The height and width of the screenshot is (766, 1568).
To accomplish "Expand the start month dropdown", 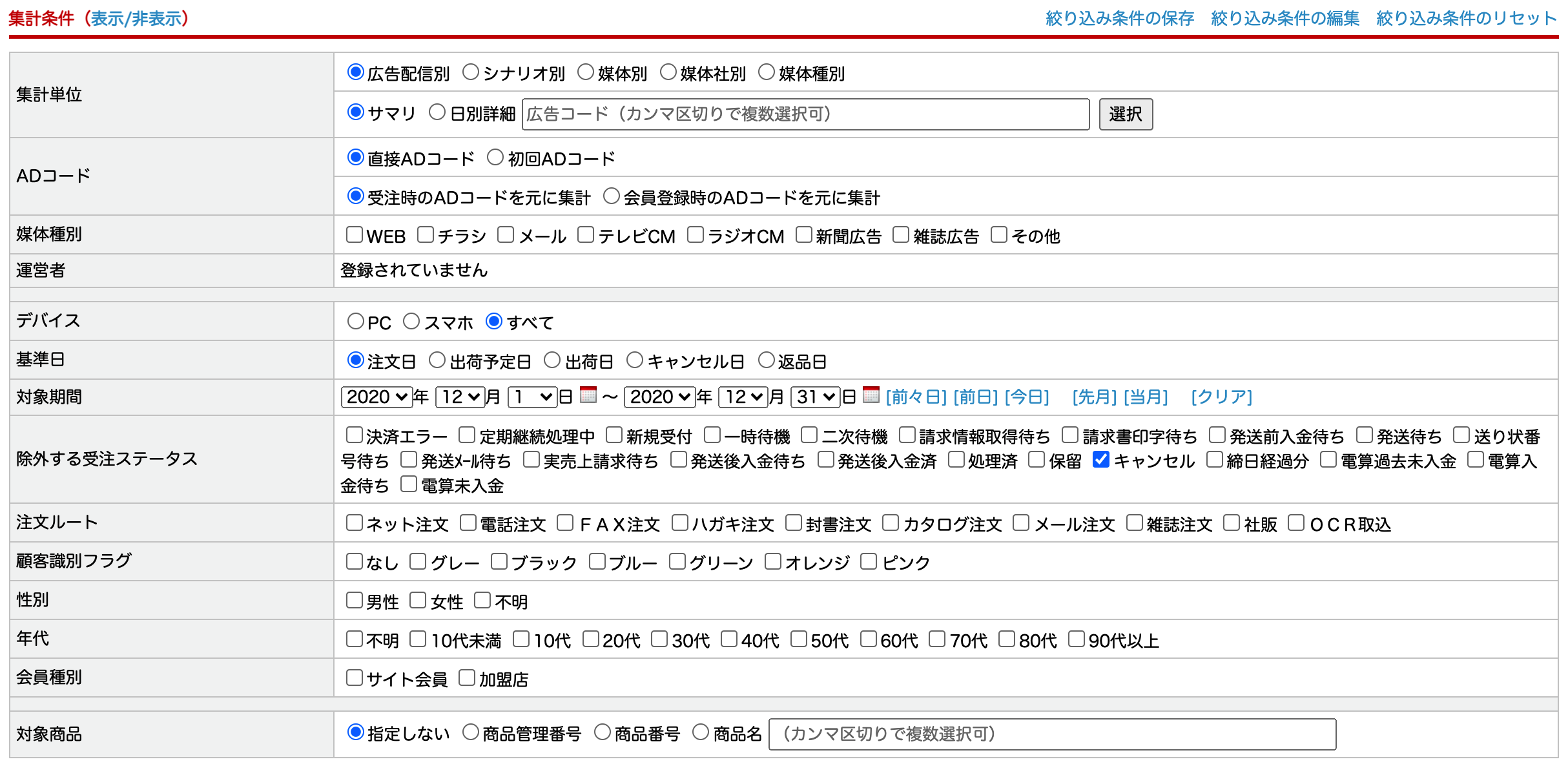I will 460,397.
